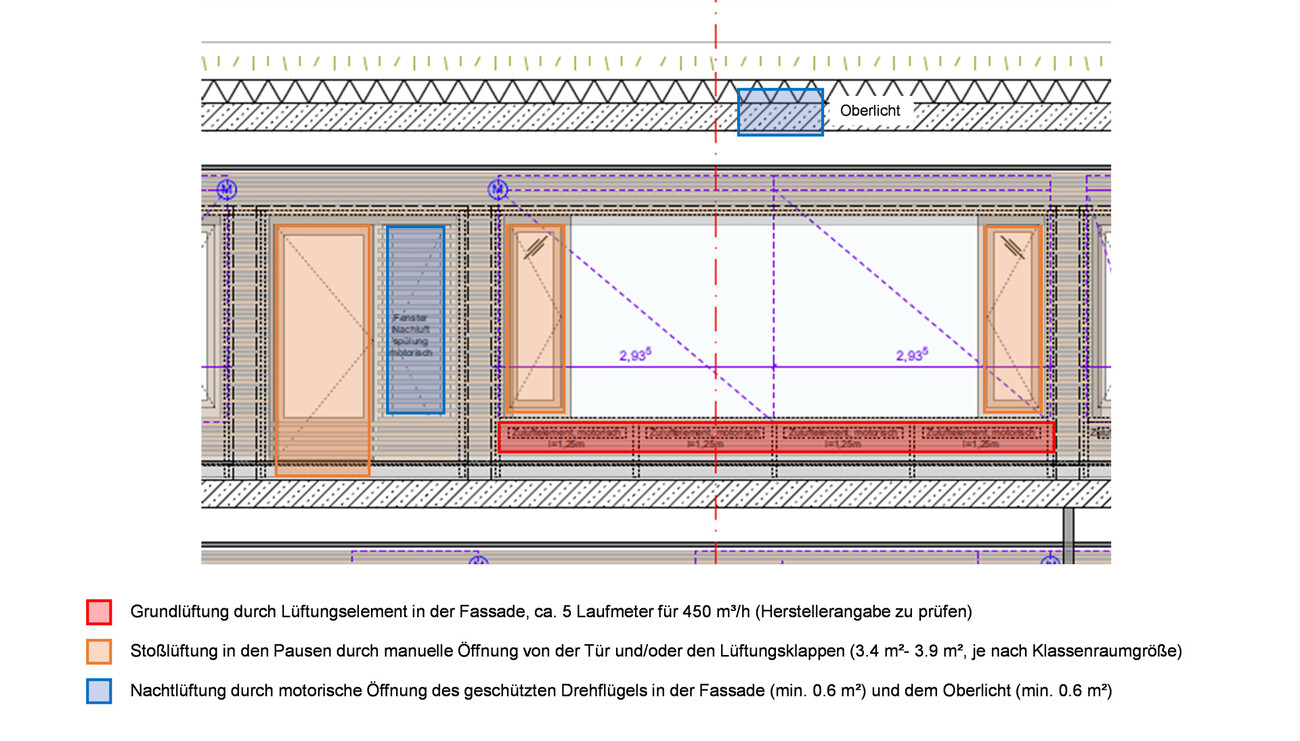
Task: Select the blue motorized night ventilation window
Action: pos(415,320)
